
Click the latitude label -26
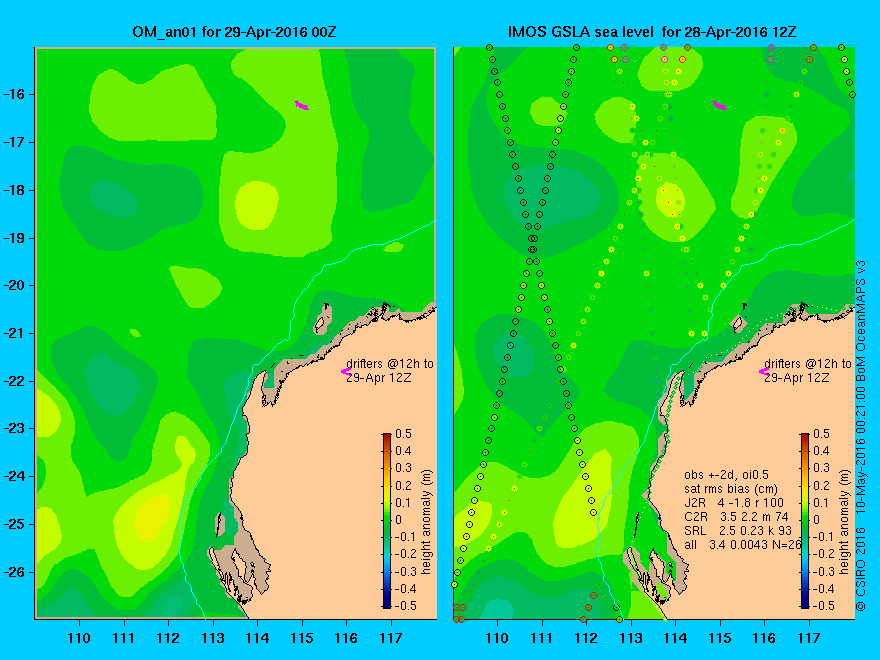click(15, 572)
